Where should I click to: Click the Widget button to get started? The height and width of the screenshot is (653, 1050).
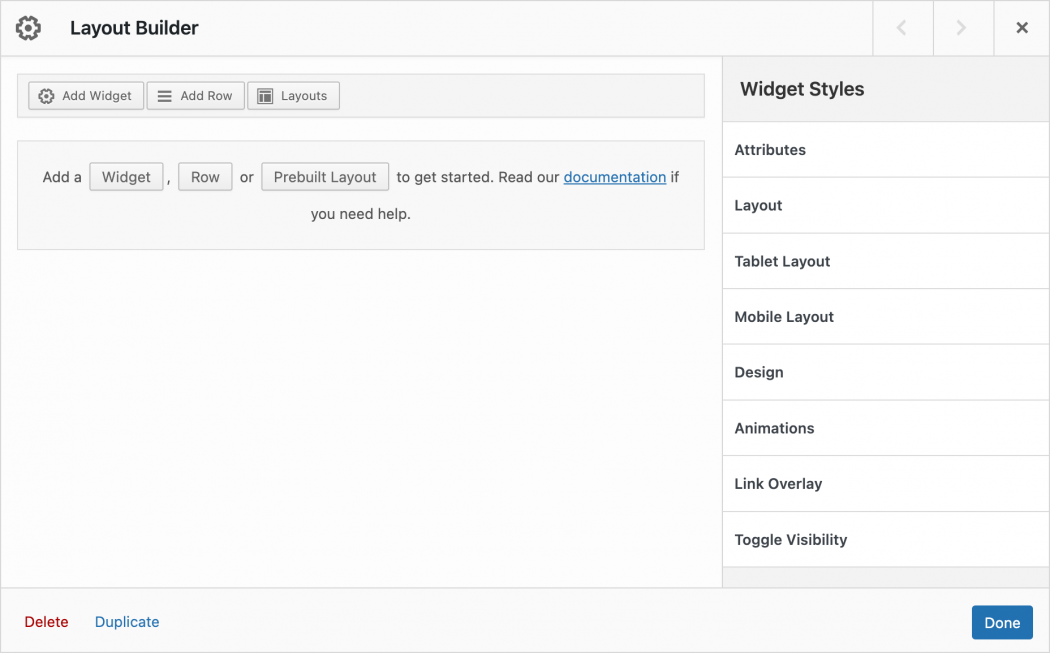pyautogui.click(x=126, y=176)
